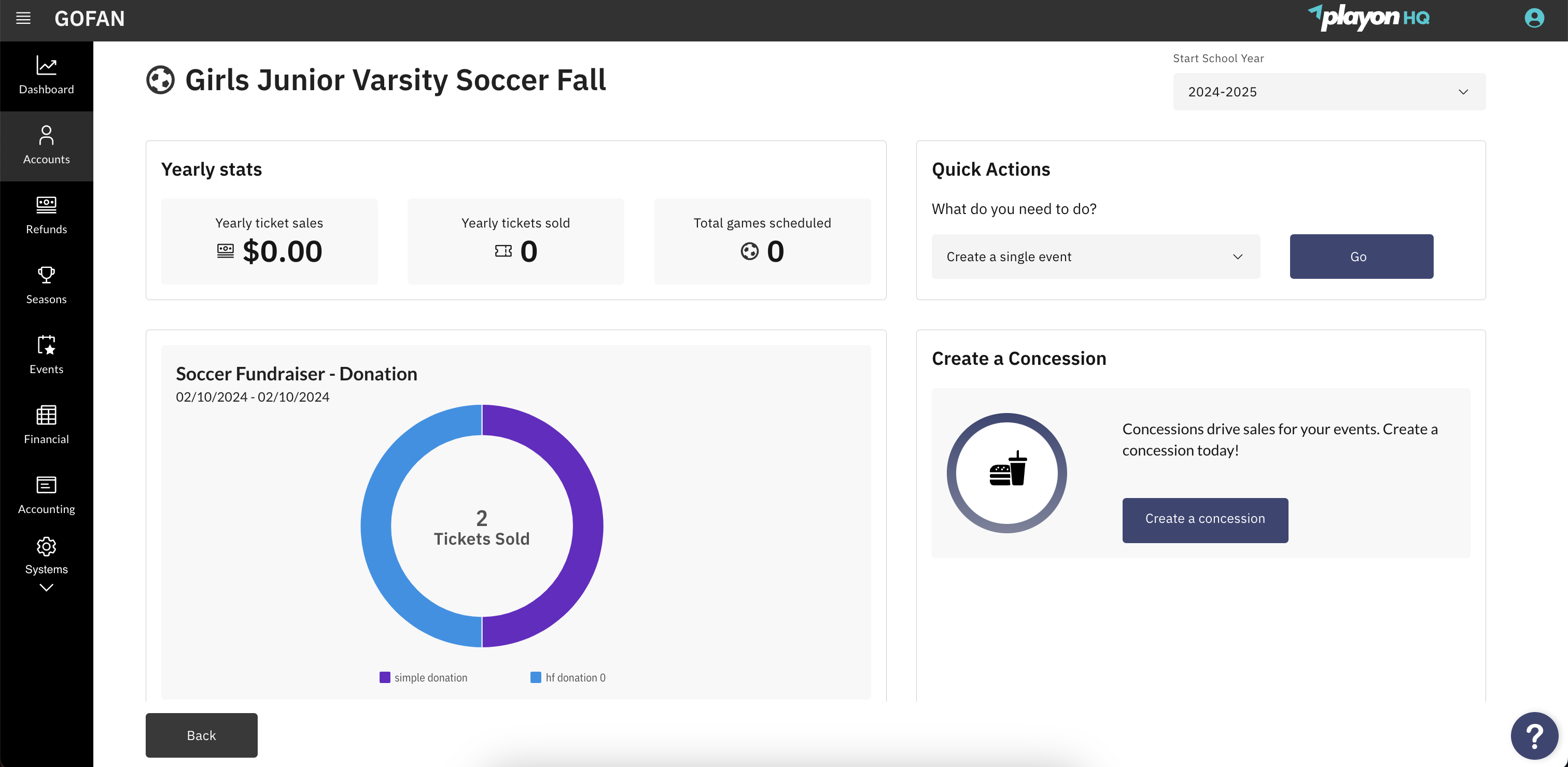Open the Accounting section
The image size is (1568, 767).
coord(46,486)
